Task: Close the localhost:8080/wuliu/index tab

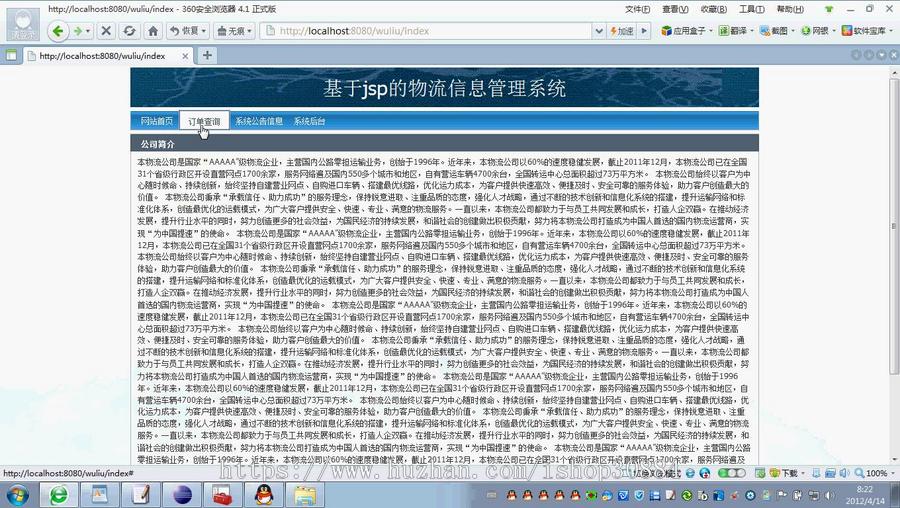Action: (x=185, y=56)
